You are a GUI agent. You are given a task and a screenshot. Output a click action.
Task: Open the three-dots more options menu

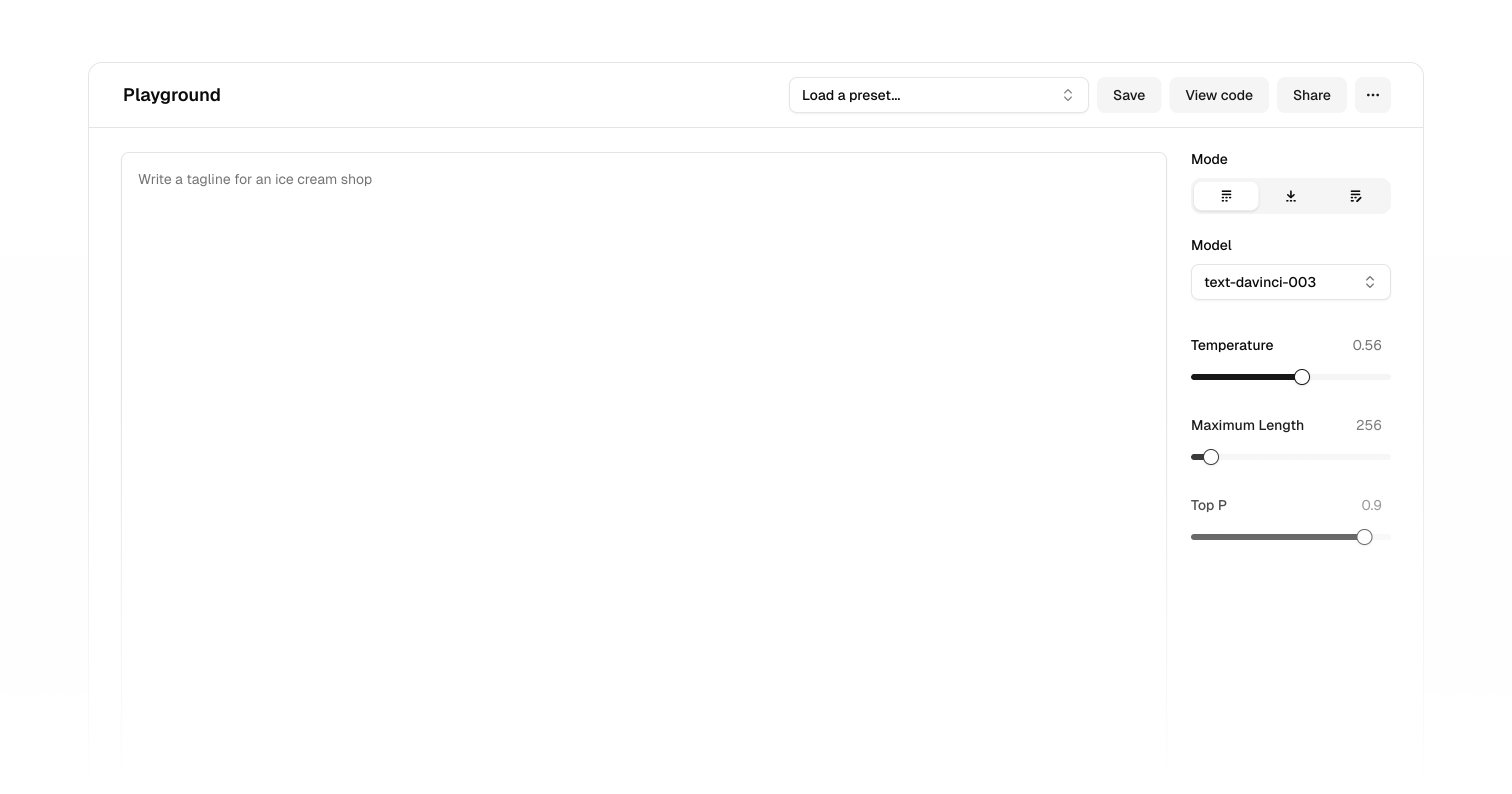coord(1373,95)
